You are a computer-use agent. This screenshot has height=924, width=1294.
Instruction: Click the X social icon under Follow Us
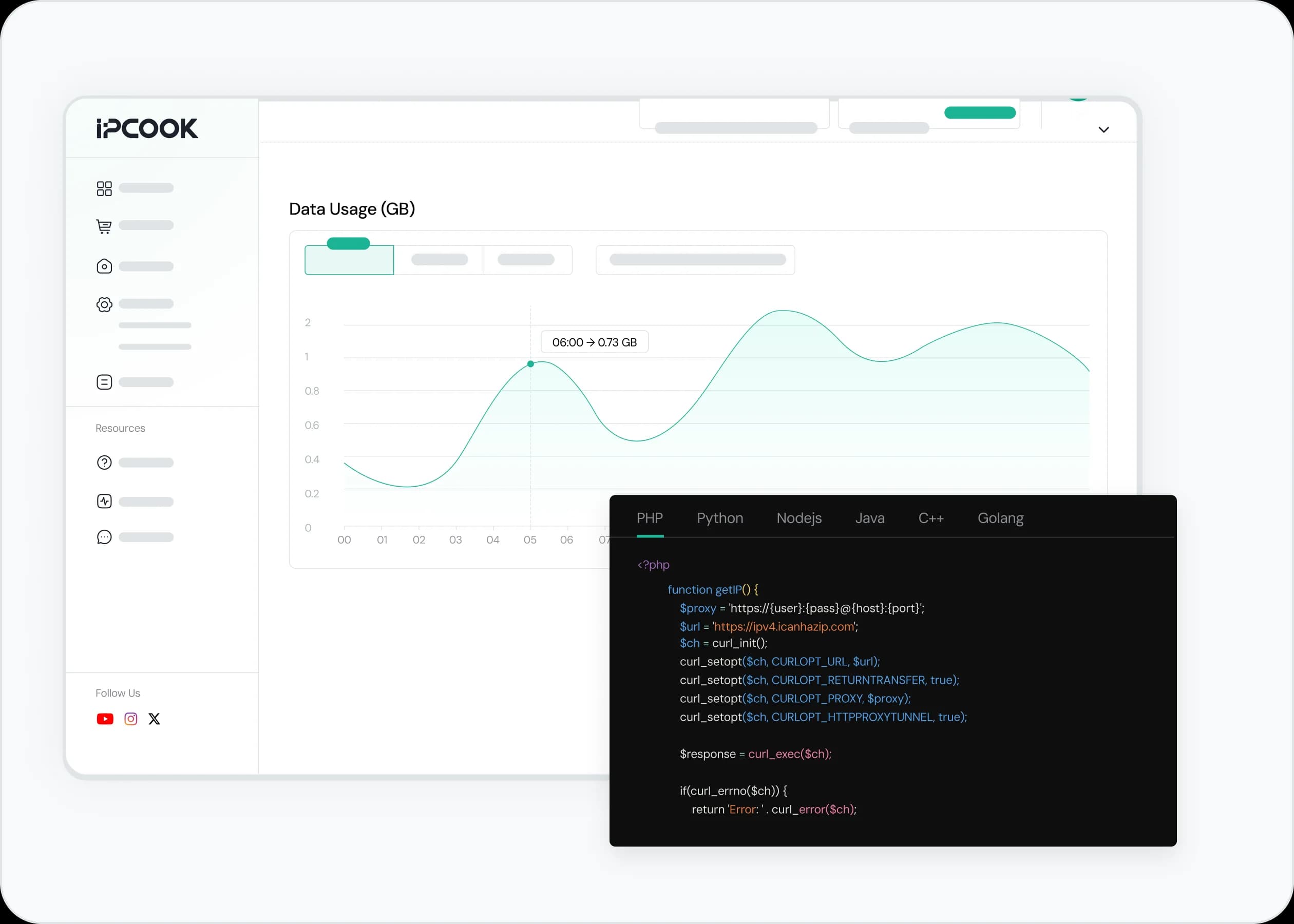tap(154, 719)
